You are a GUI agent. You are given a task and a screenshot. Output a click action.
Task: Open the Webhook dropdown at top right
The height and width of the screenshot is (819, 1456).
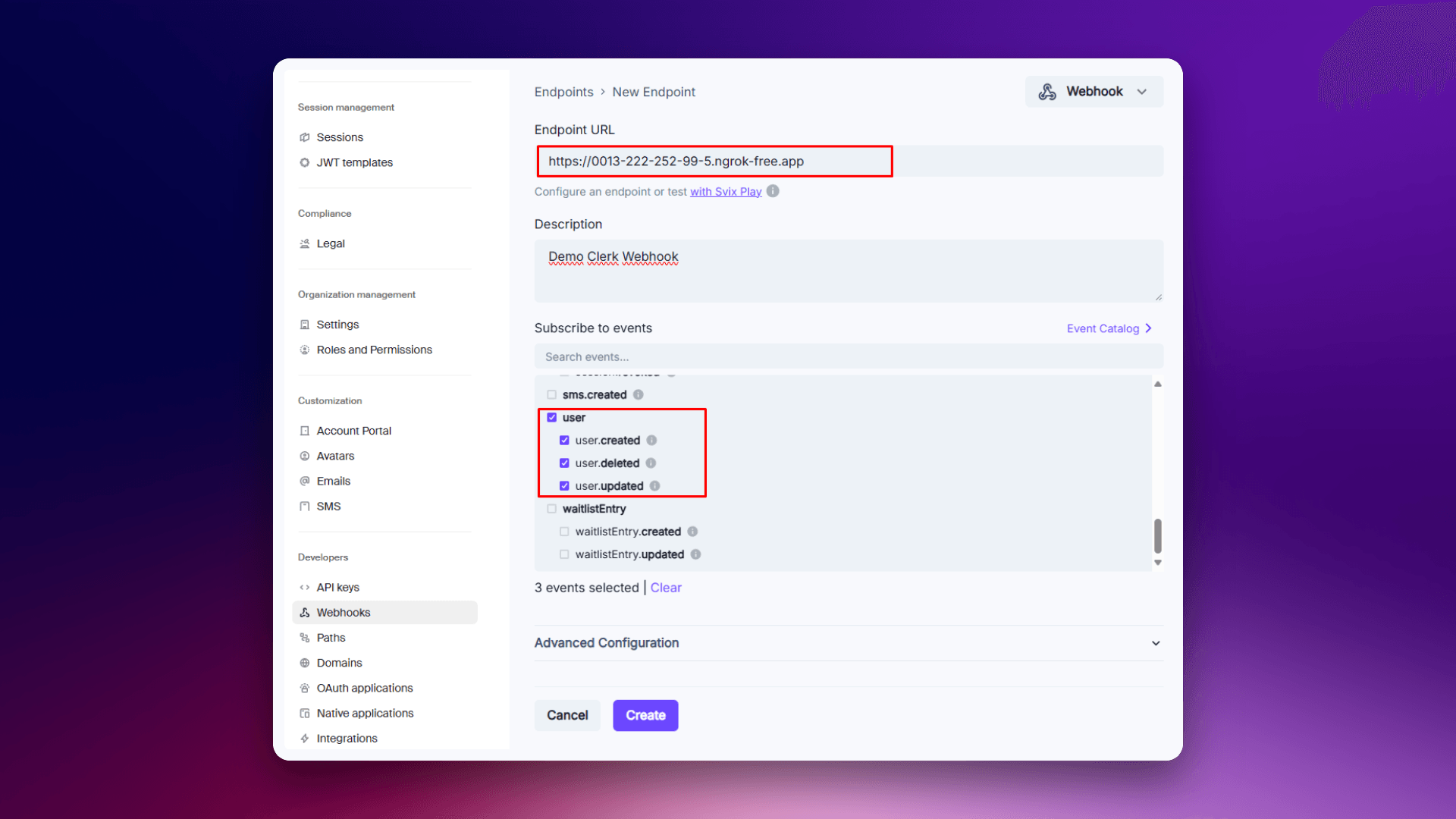click(x=1094, y=92)
